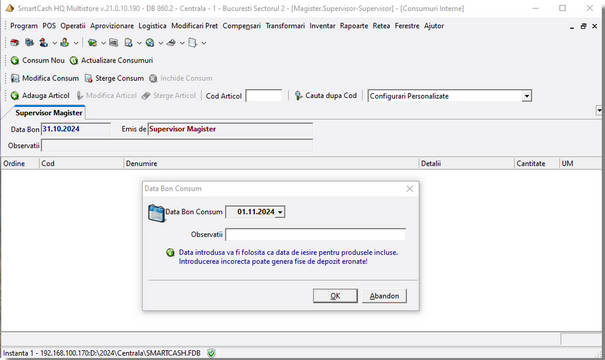
Task: Click the globe toolbar icon
Action: click(150, 43)
